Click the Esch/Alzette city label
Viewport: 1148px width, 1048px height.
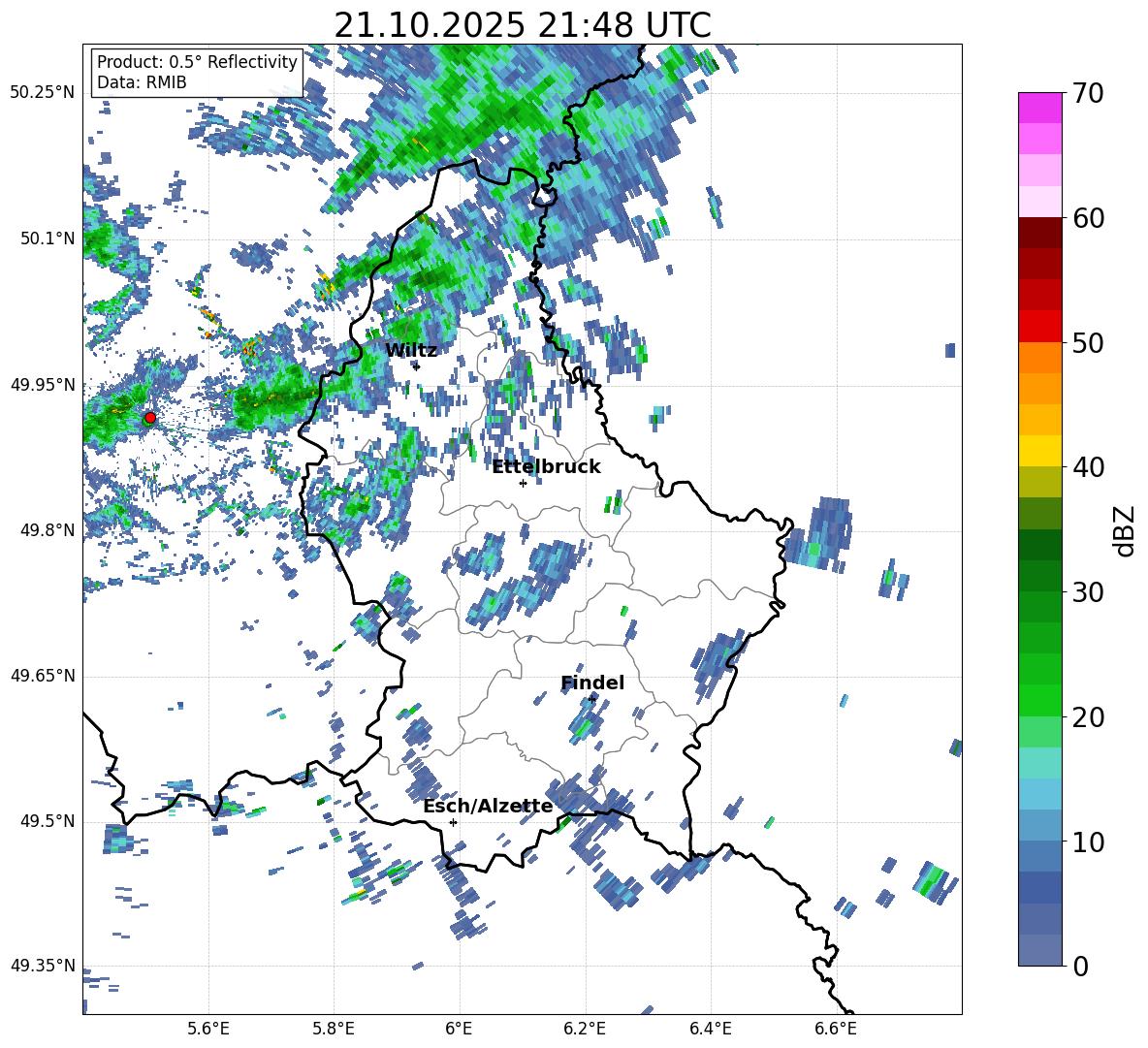(x=488, y=807)
